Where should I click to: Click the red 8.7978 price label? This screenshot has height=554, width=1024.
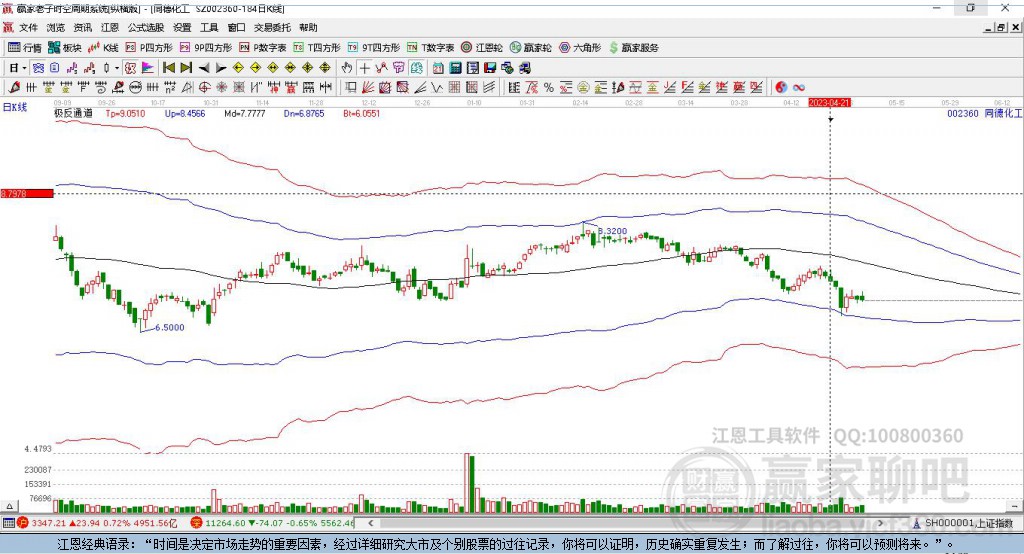(27, 193)
